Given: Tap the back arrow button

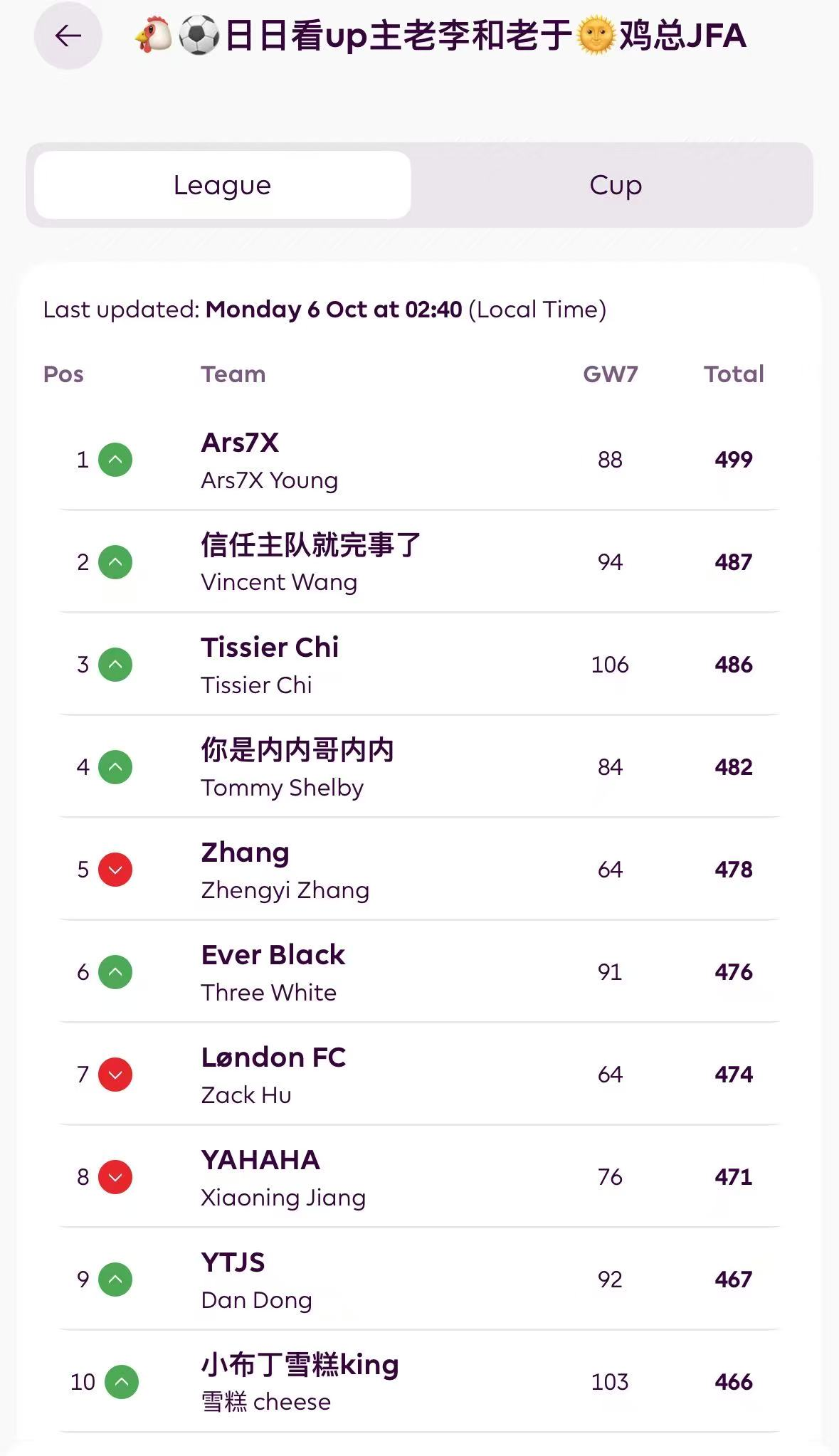Looking at the screenshot, I should (x=68, y=36).
